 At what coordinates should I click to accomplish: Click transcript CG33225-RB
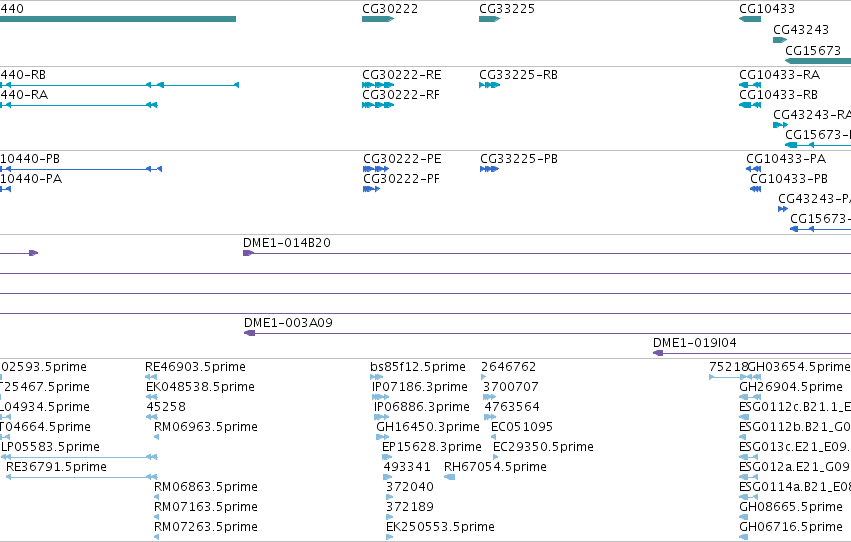pyautogui.click(x=489, y=85)
